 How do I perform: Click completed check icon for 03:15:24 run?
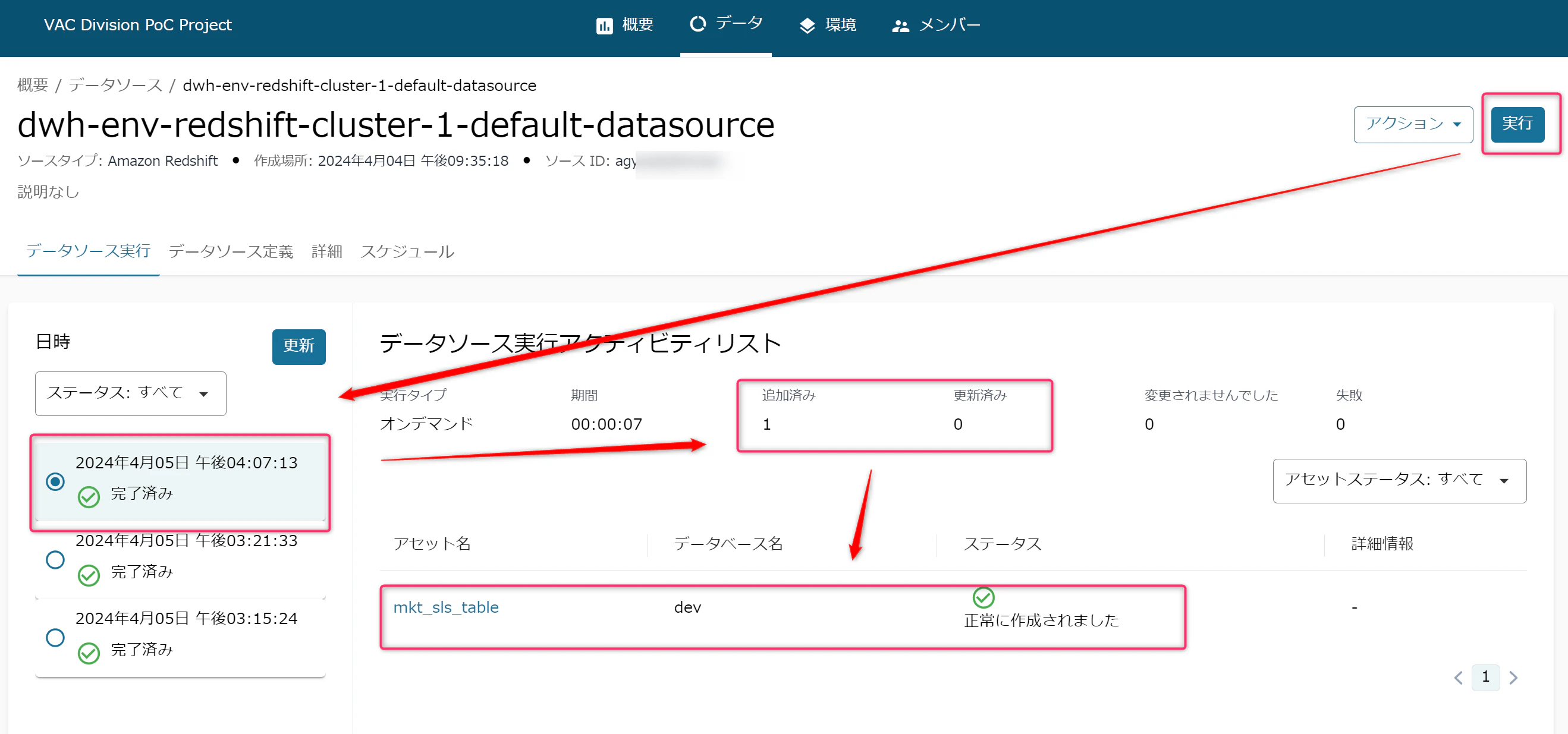point(89,653)
